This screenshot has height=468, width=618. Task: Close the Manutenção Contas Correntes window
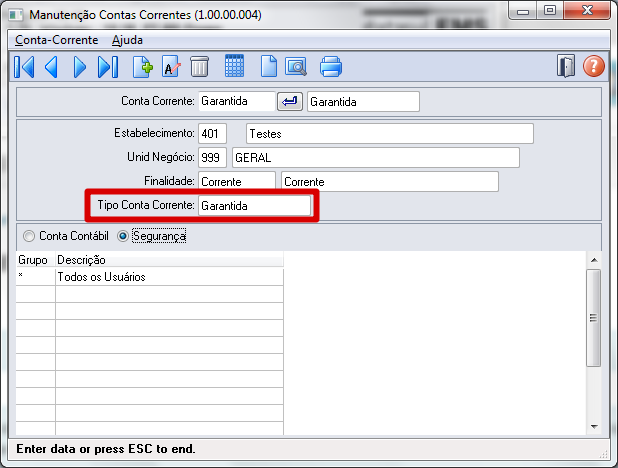[x=587, y=11]
